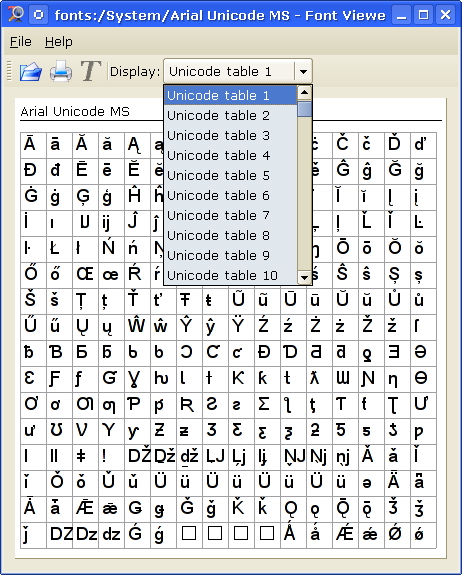The image size is (462, 575).
Task: Select Unicode table 2 in list
Action: pos(230,116)
